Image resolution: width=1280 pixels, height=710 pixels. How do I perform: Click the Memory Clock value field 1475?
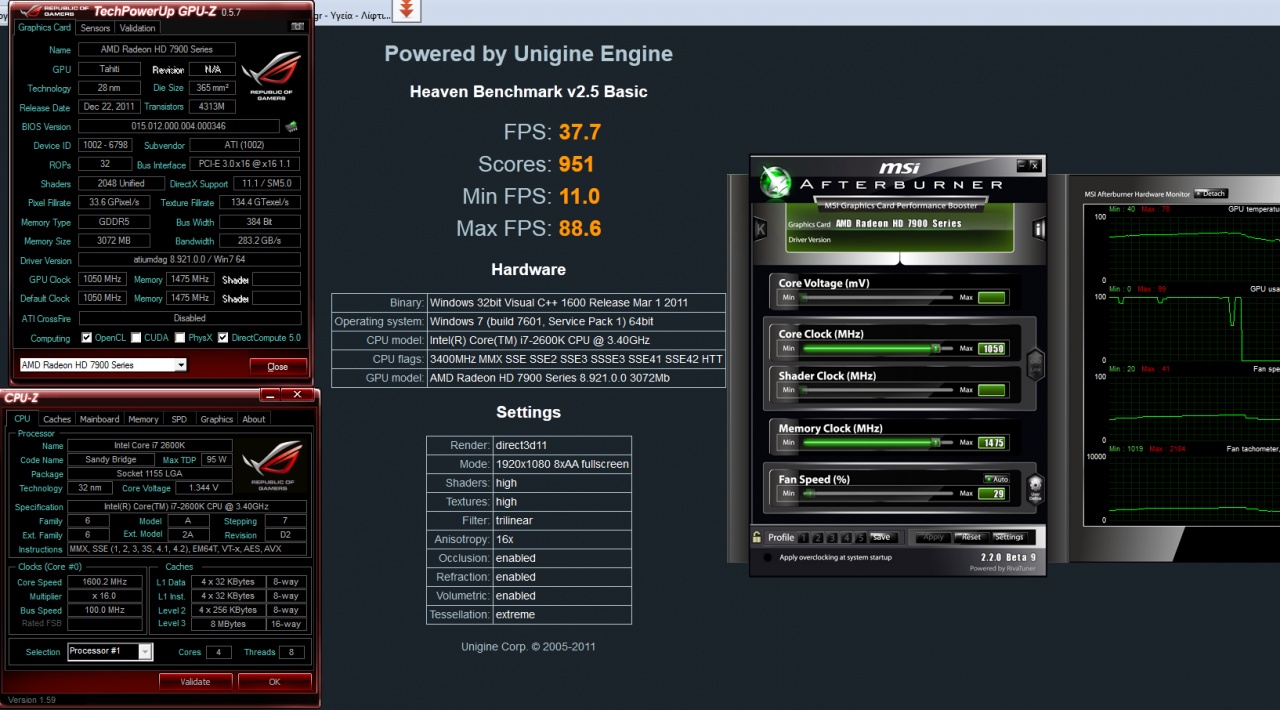(x=991, y=442)
